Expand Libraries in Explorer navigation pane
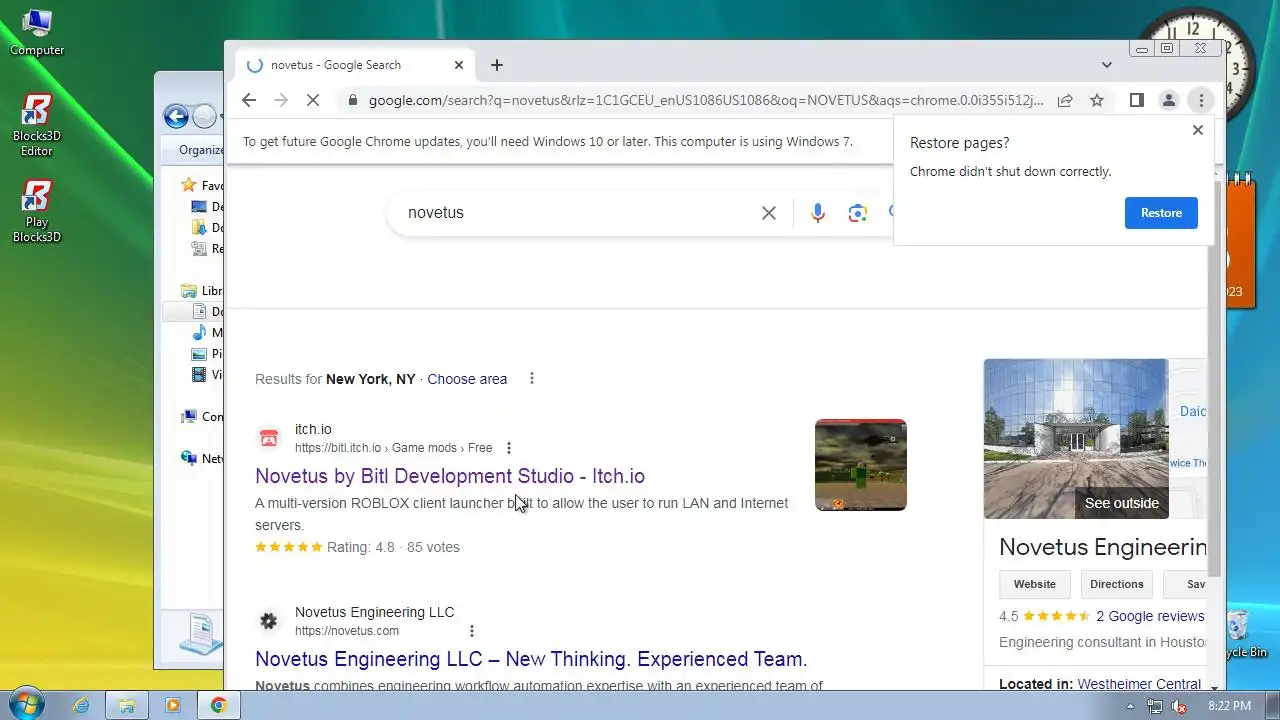This screenshot has width=1280, height=720. click(x=203, y=291)
